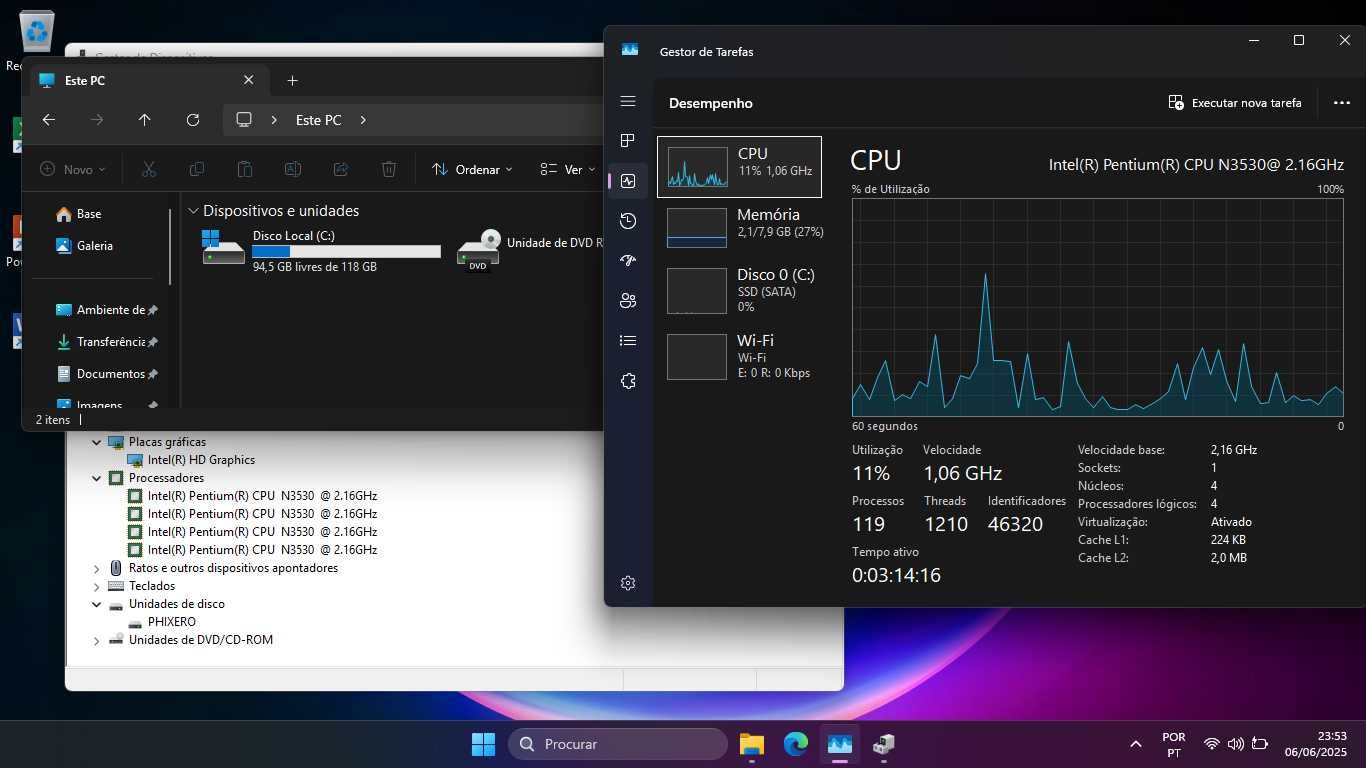Screen dimensions: 1366x768
Task: Click the Share icon in Explorer toolbar
Action: point(341,170)
